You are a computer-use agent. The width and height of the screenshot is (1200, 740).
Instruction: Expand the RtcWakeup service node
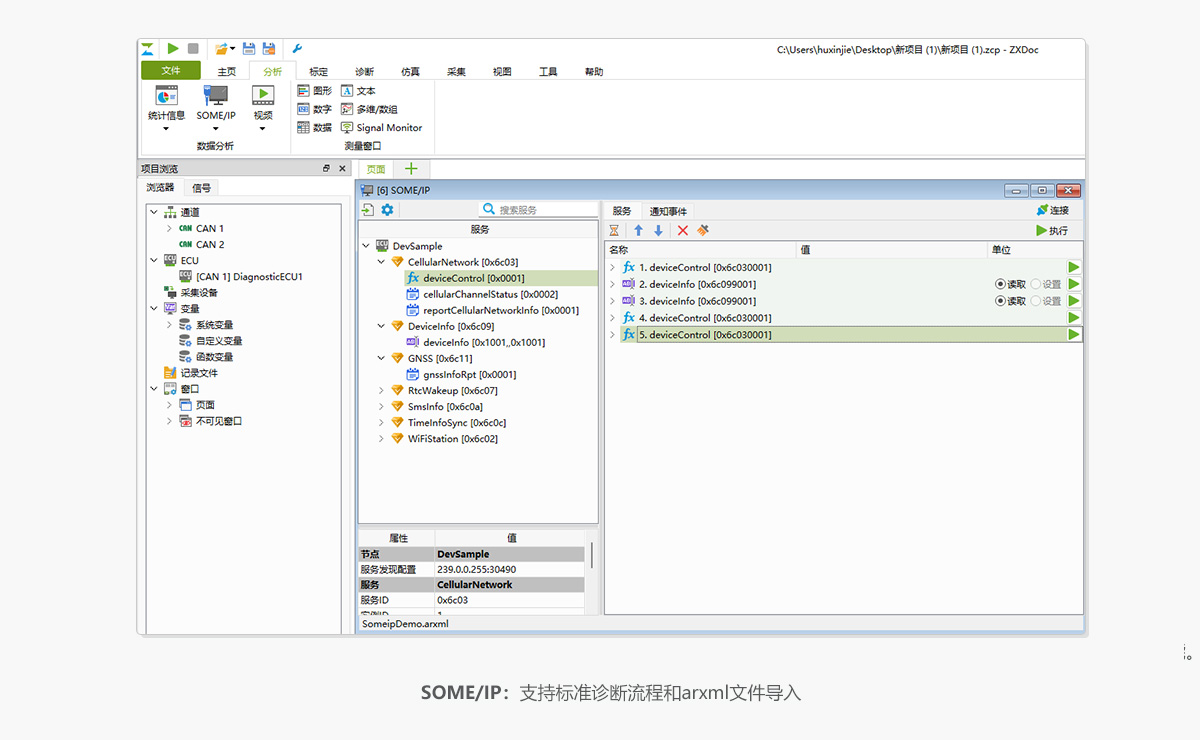pyautogui.click(x=382, y=391)
